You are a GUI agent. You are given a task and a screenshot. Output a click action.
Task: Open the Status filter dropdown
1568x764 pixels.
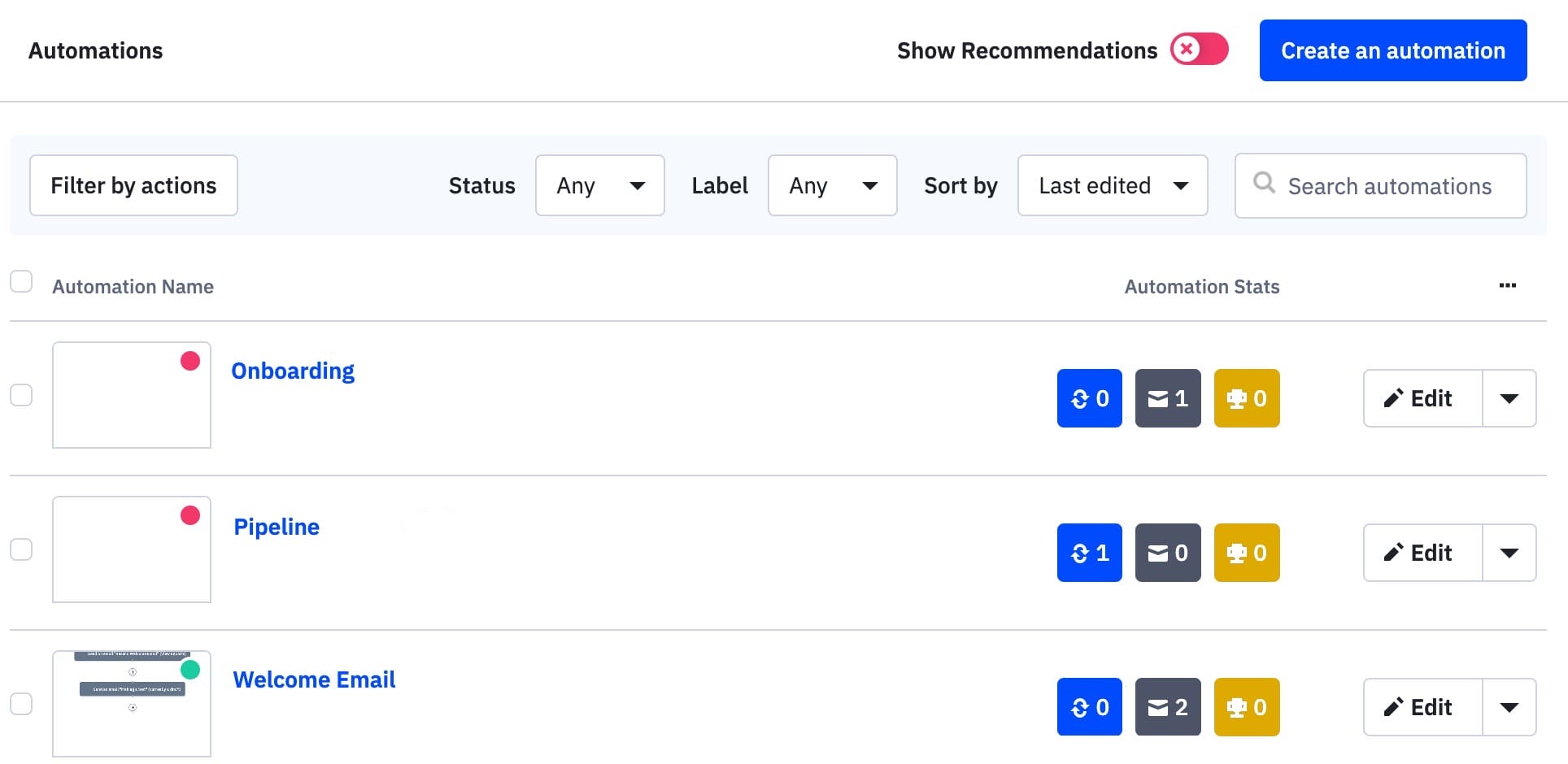click(x=599, y=185)
